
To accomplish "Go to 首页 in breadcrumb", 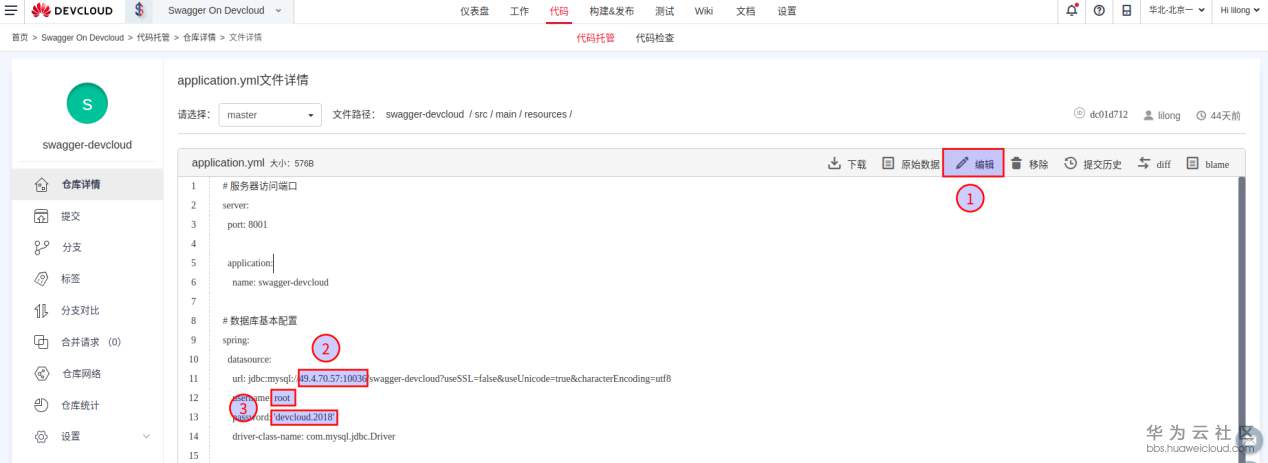I will [x=20, y=37].
